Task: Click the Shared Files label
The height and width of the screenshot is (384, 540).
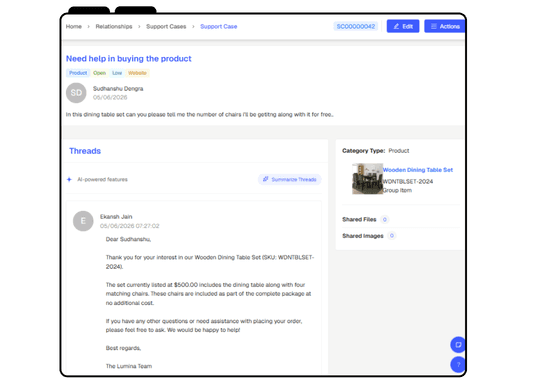Action: tap(359, 219)
